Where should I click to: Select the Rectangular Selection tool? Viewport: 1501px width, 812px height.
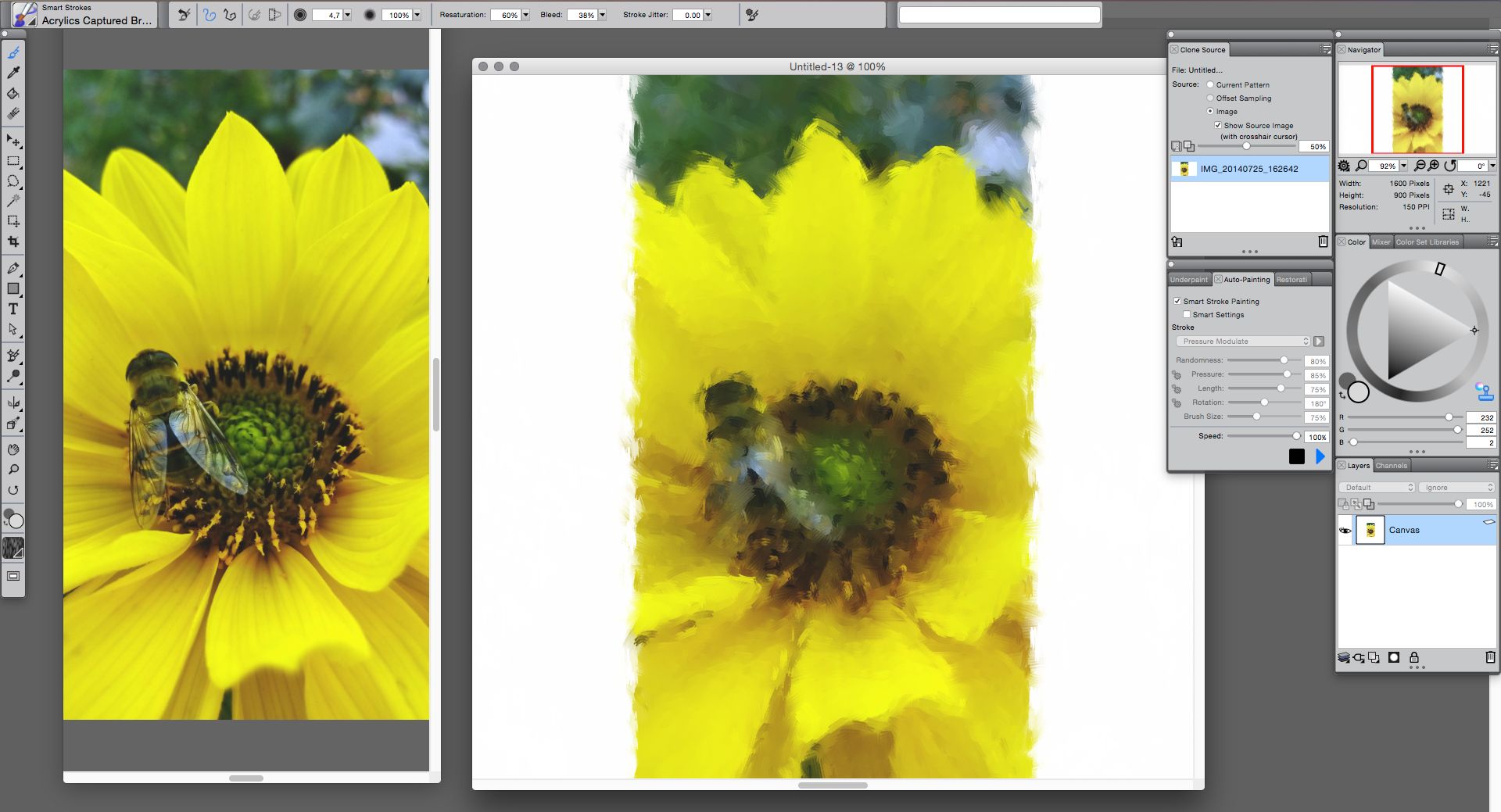13,161
